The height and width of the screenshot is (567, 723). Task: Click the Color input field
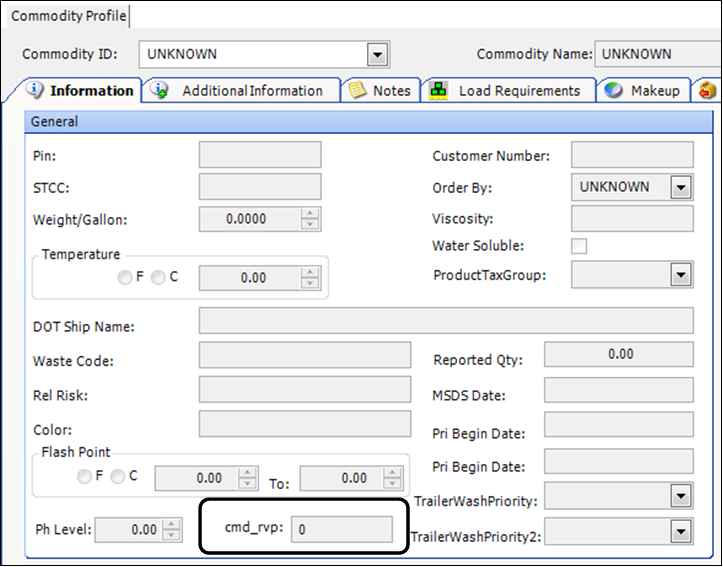305,424
